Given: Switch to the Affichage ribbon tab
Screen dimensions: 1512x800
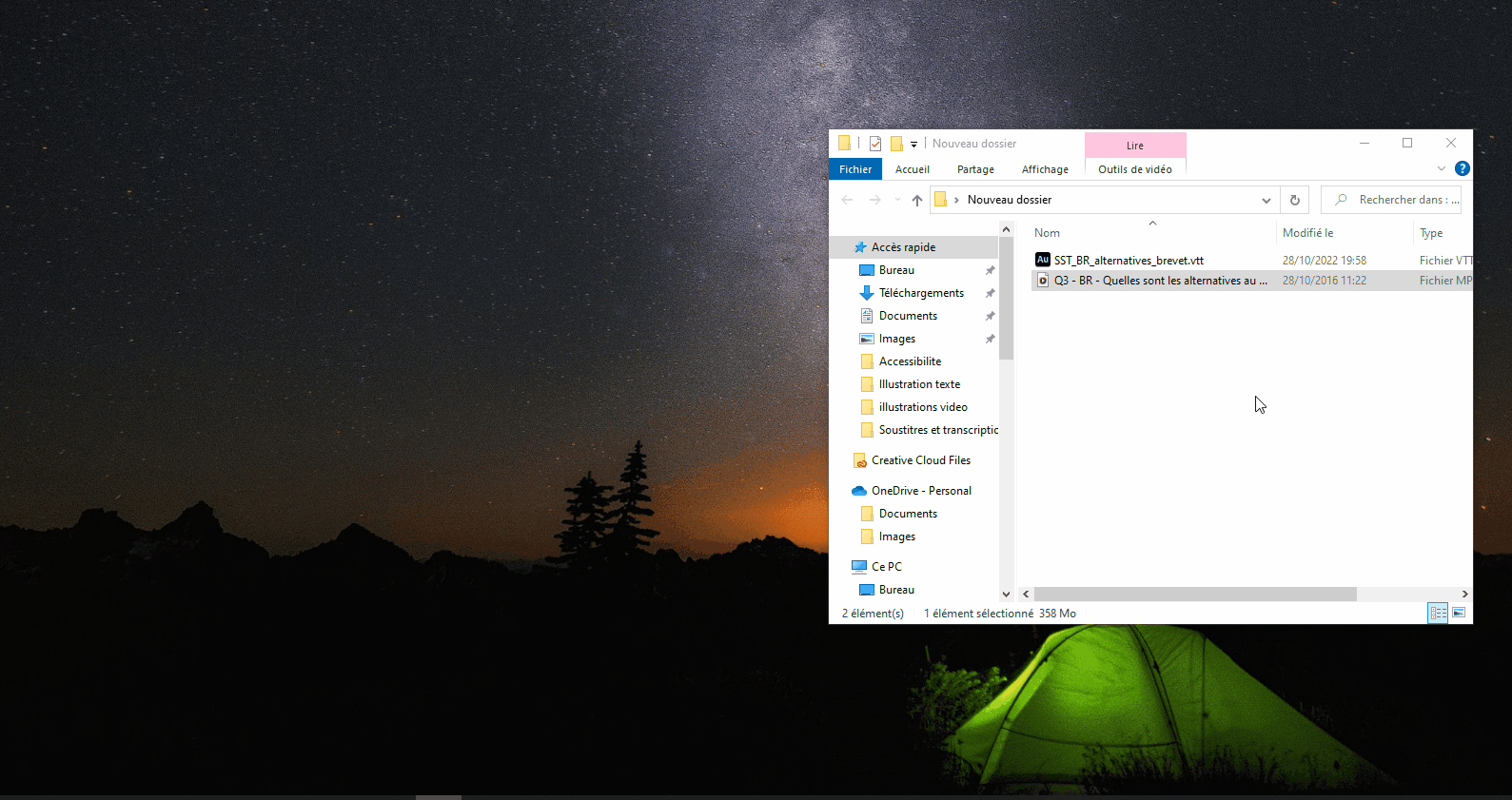Looking at the screenshot, I should click(x=1044, y=169).
